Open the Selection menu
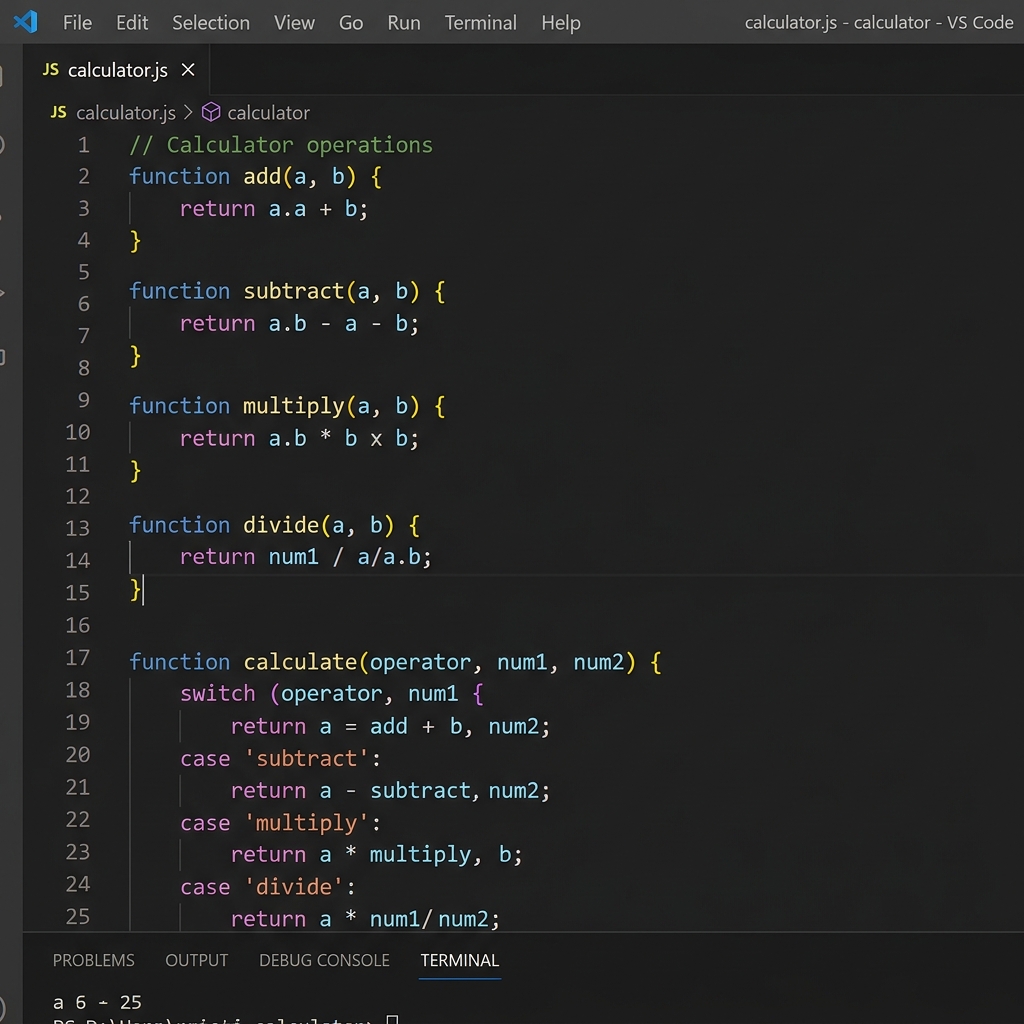1024x1024 pixels. click(211, 23)
